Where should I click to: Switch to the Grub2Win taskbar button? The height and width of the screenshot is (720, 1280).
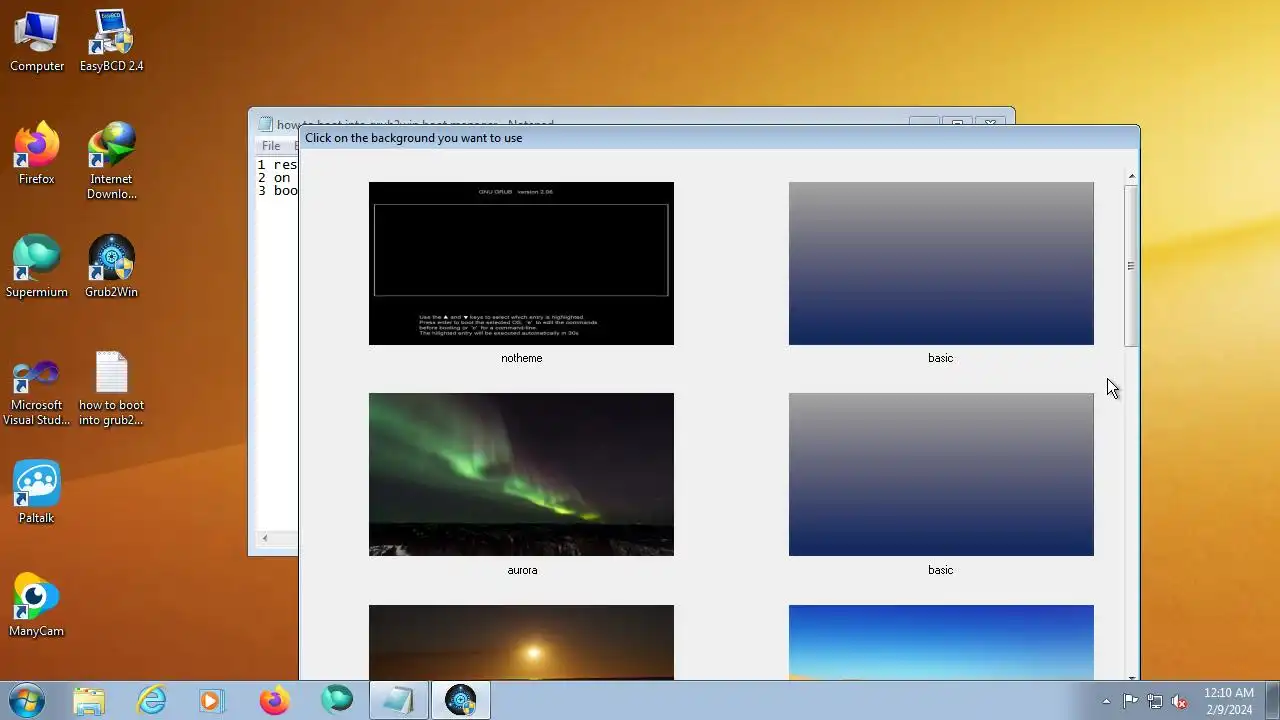pos(461,701)
